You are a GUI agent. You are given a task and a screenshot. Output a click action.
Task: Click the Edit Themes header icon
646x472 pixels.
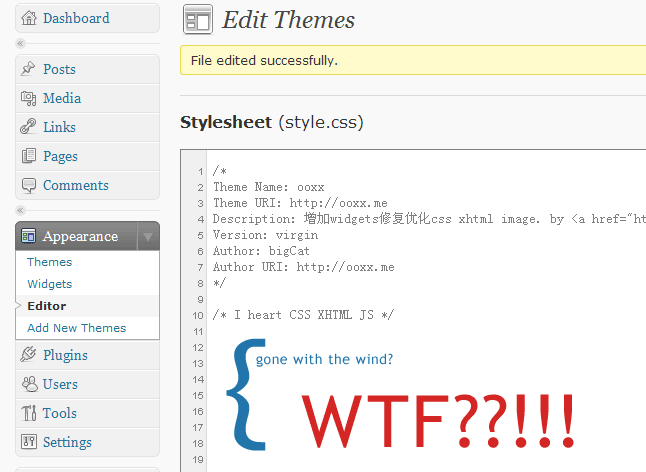point(198,19)
